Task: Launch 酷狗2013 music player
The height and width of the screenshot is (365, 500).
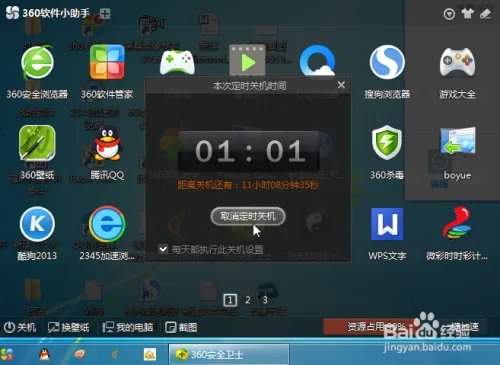Action: pyautogui.click(x=37, y=224)
